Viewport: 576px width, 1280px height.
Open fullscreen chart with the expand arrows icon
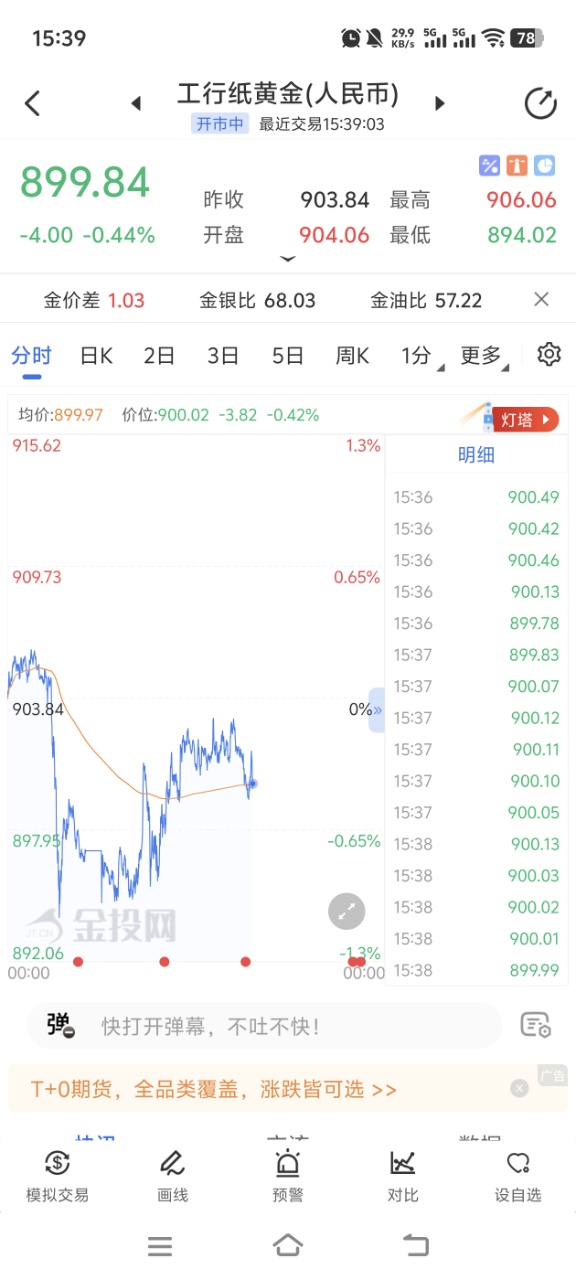(347, 911)
